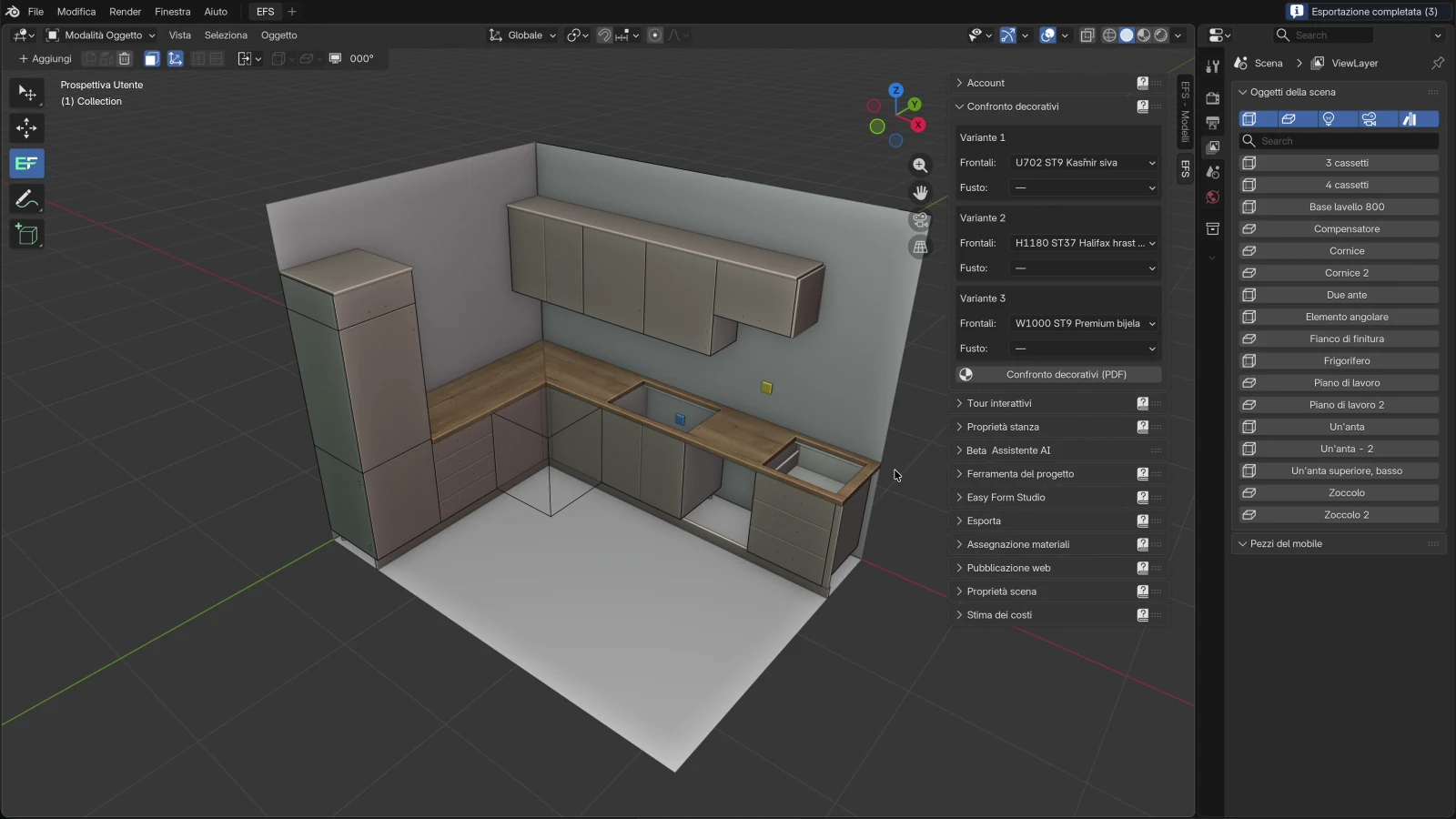Select the Frigorifero object button
Viewport: 1456px width, 819px height.
[x=1339, y=361]
